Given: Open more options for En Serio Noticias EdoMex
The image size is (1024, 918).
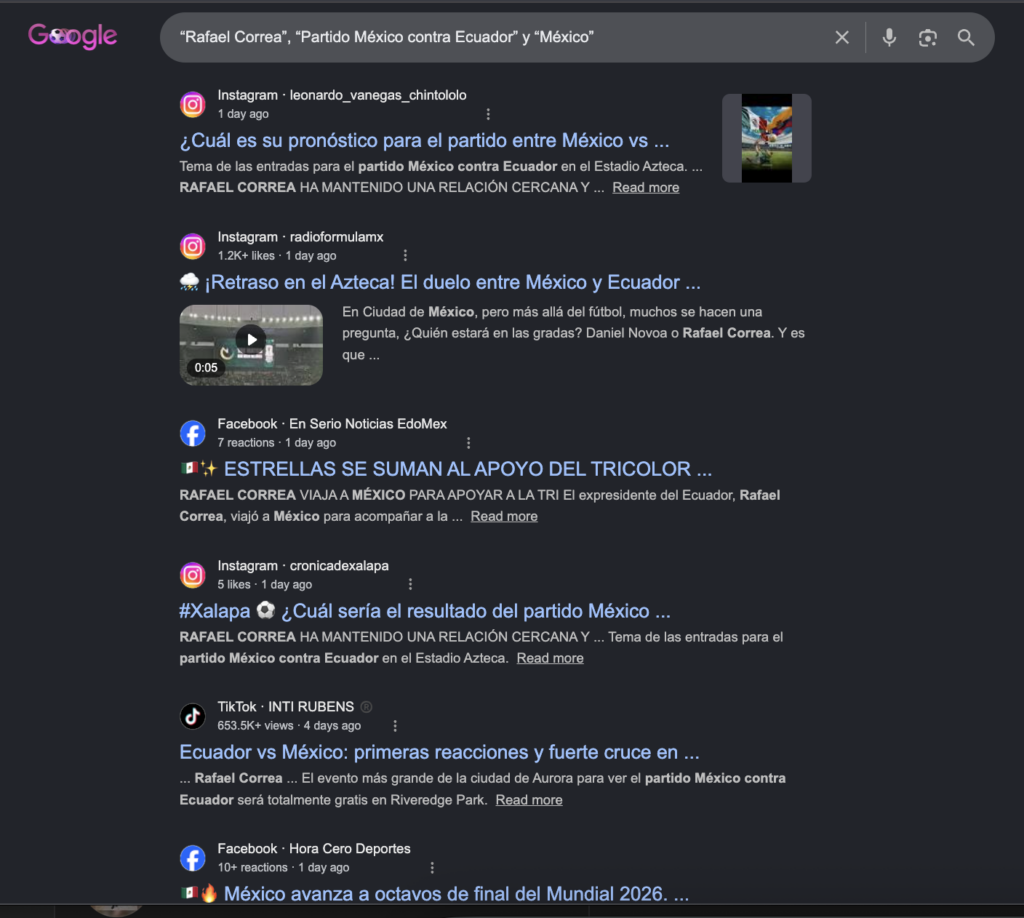Looking at the screenshot, I should [468, 443].
